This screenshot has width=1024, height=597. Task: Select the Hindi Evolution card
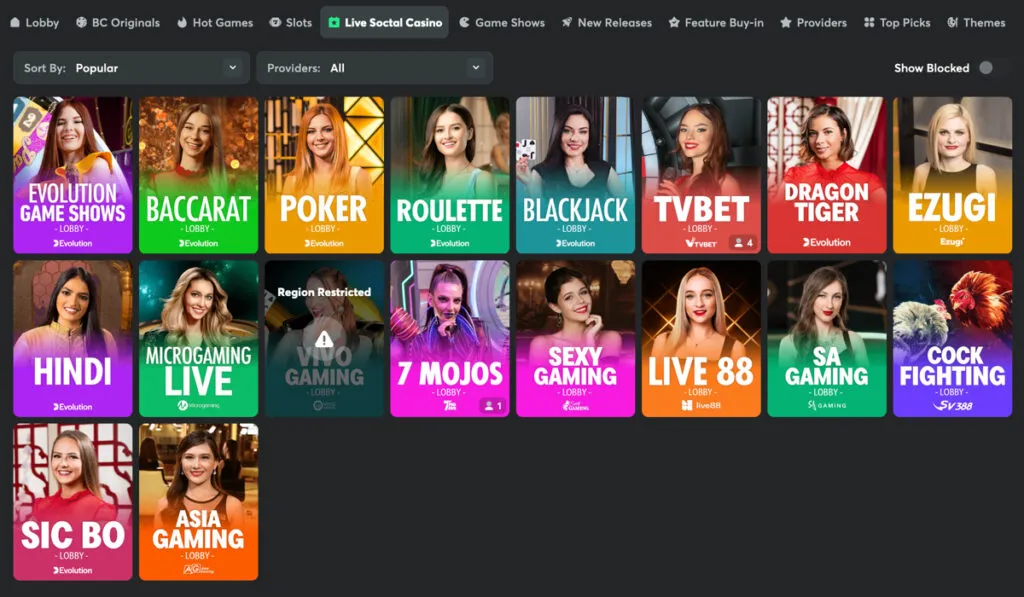(x=72, y=338)
